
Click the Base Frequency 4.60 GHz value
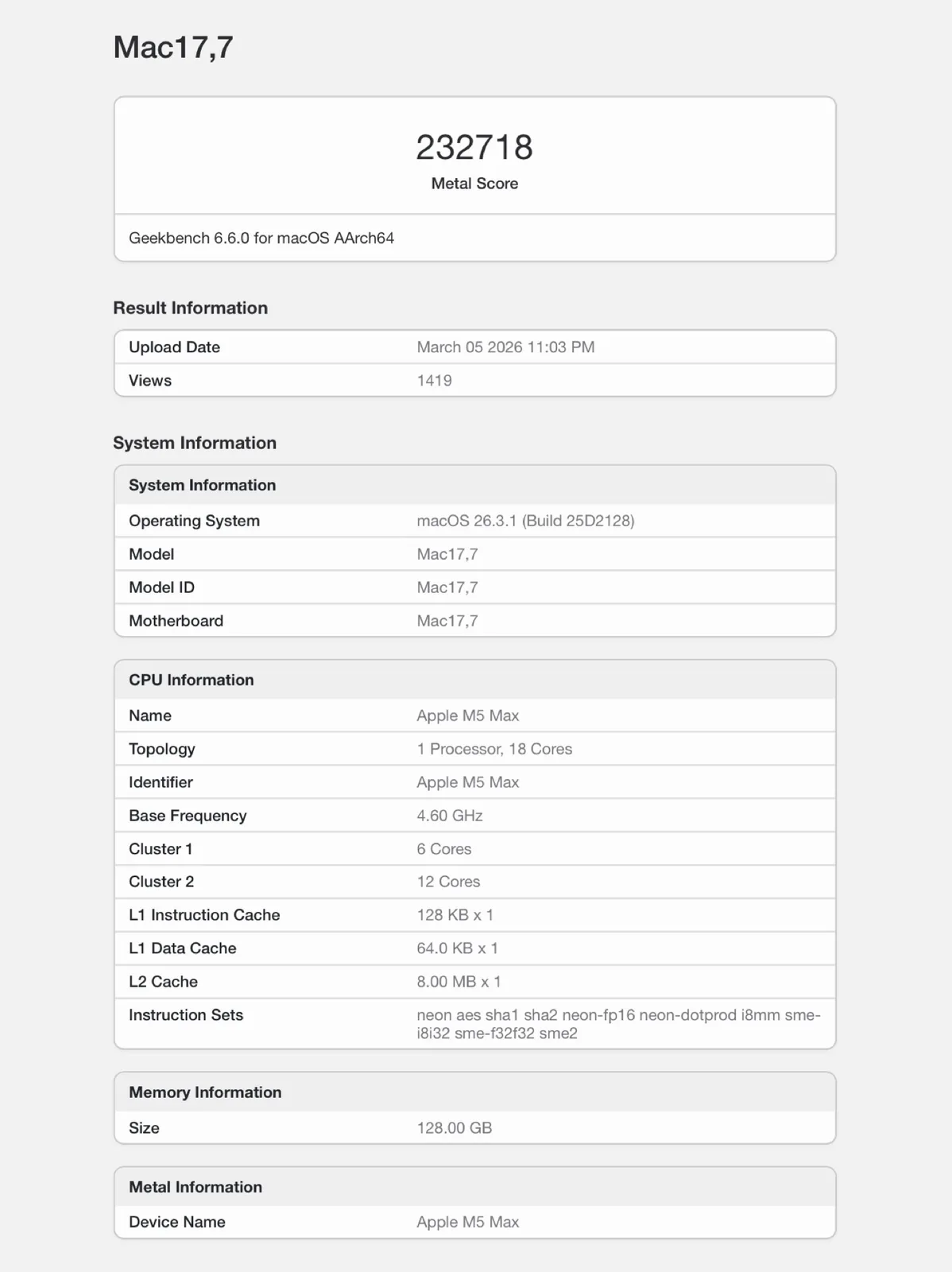point(450,816)
